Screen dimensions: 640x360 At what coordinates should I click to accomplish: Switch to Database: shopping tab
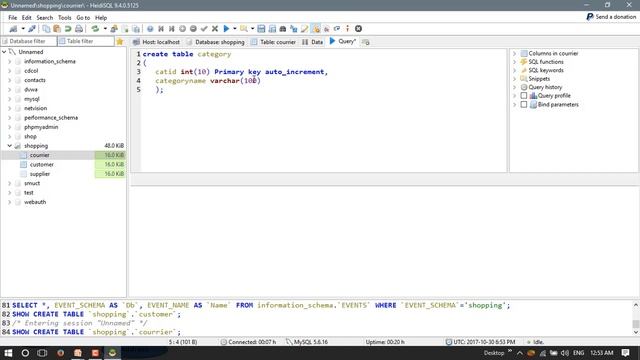[215, 42]
